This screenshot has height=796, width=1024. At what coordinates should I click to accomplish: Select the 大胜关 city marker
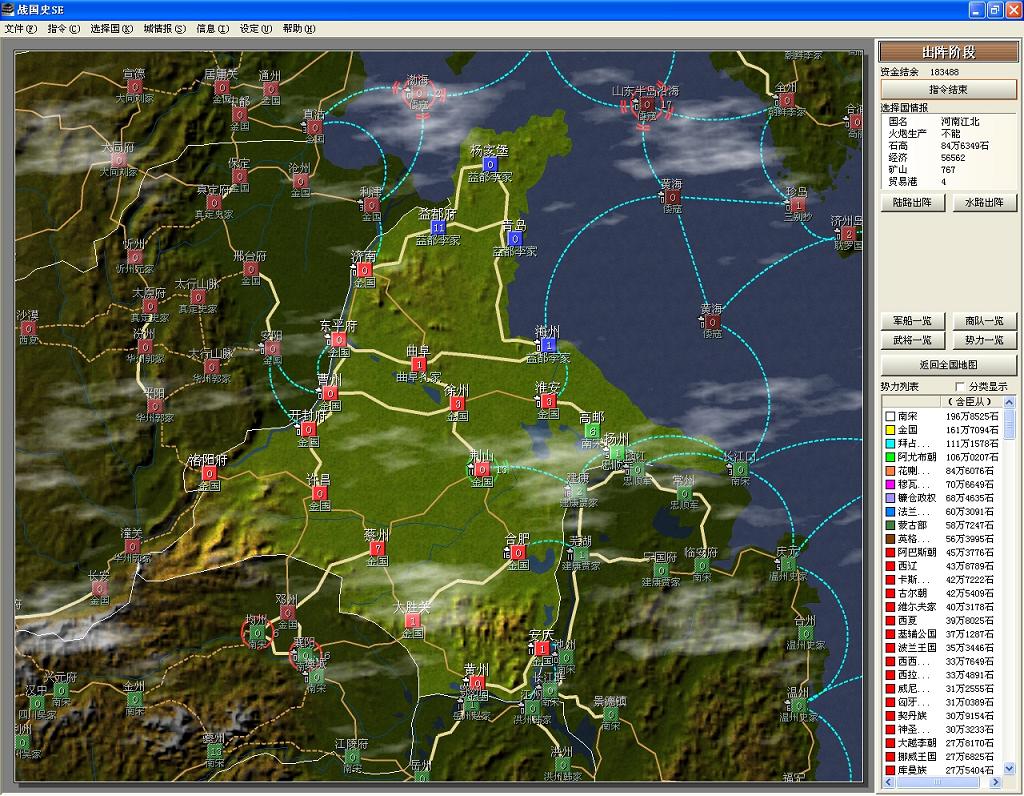[412, 621]
